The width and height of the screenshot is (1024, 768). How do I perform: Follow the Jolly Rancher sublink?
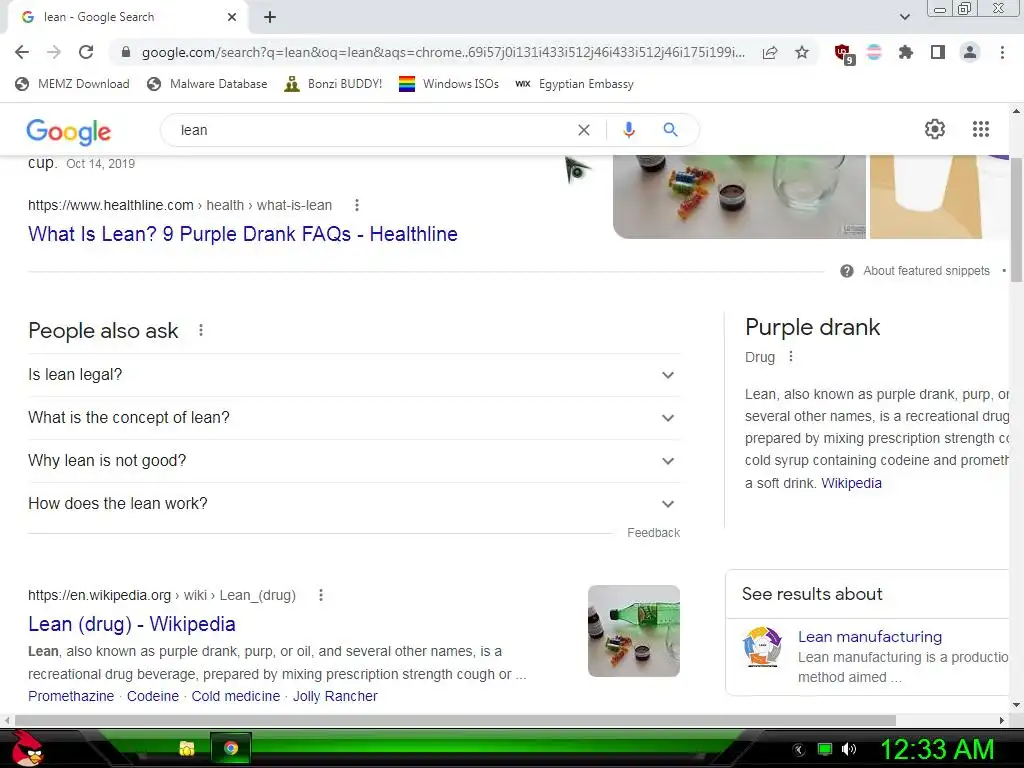pyautogui.click(x=335, y=696)
